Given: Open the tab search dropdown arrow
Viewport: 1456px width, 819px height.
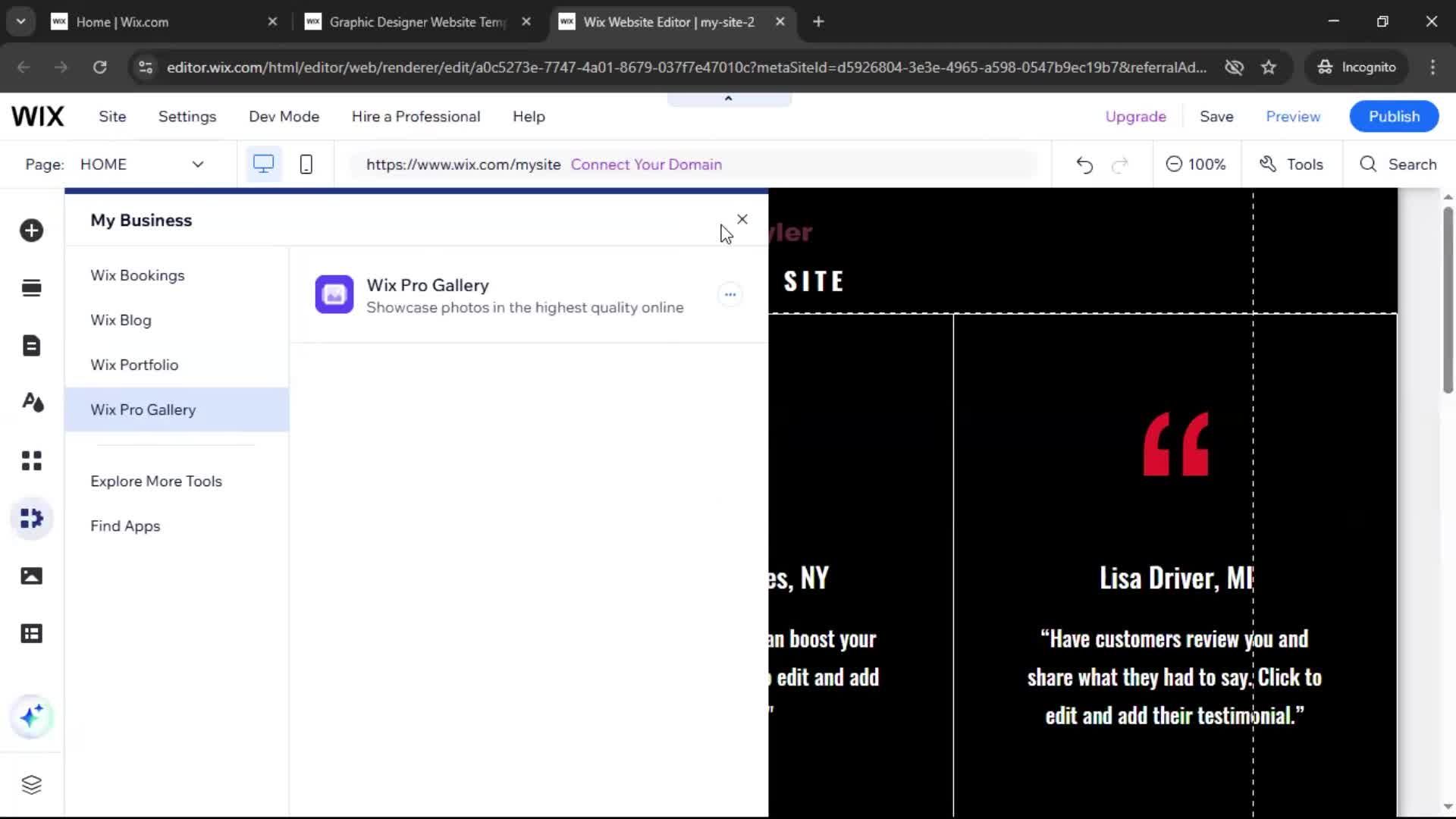Looking at the screenshot, I should 20,22.
